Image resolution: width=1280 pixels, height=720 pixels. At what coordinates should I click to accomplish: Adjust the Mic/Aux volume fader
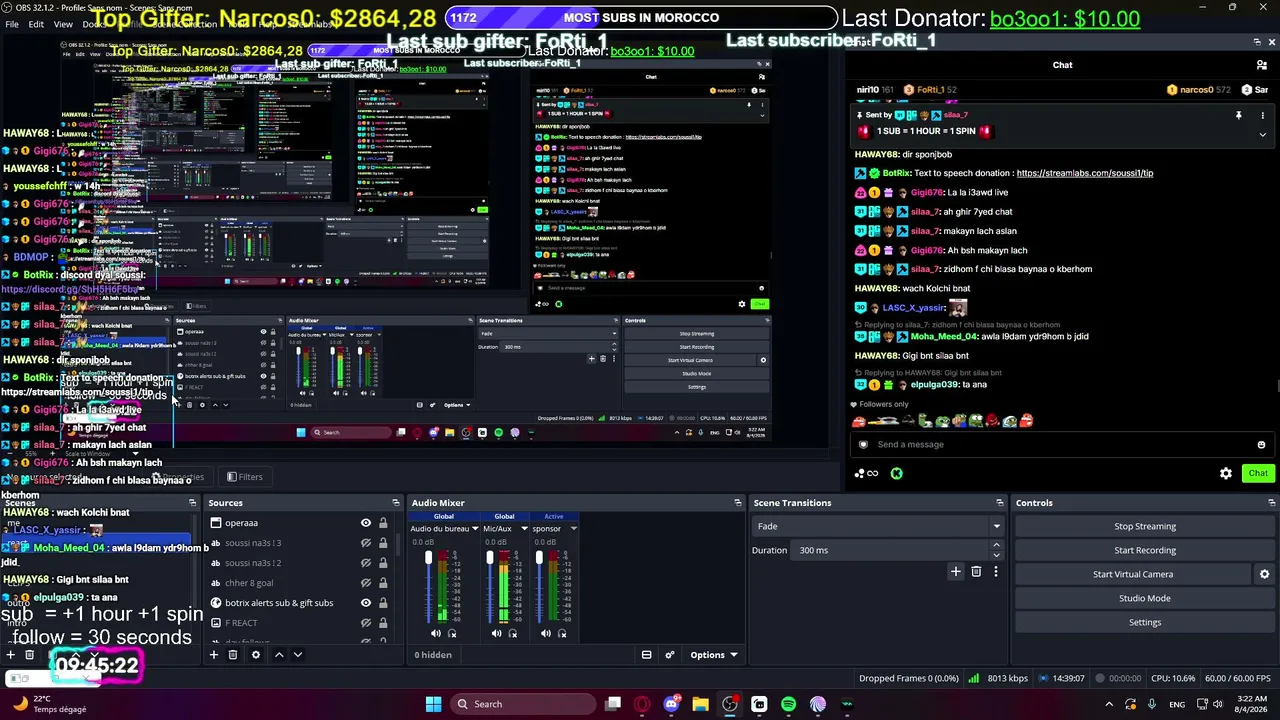[490, 558]
